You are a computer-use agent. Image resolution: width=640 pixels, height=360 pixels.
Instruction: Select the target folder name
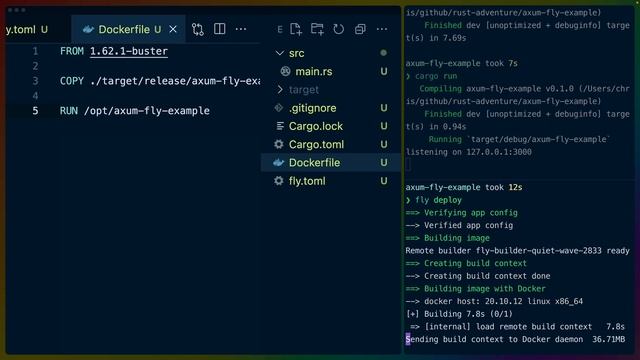(x=304, y=89)
